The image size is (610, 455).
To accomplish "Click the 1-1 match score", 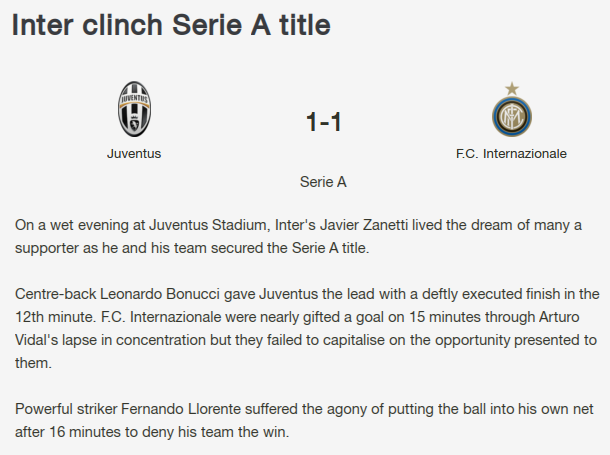I will tap(324, 123).
